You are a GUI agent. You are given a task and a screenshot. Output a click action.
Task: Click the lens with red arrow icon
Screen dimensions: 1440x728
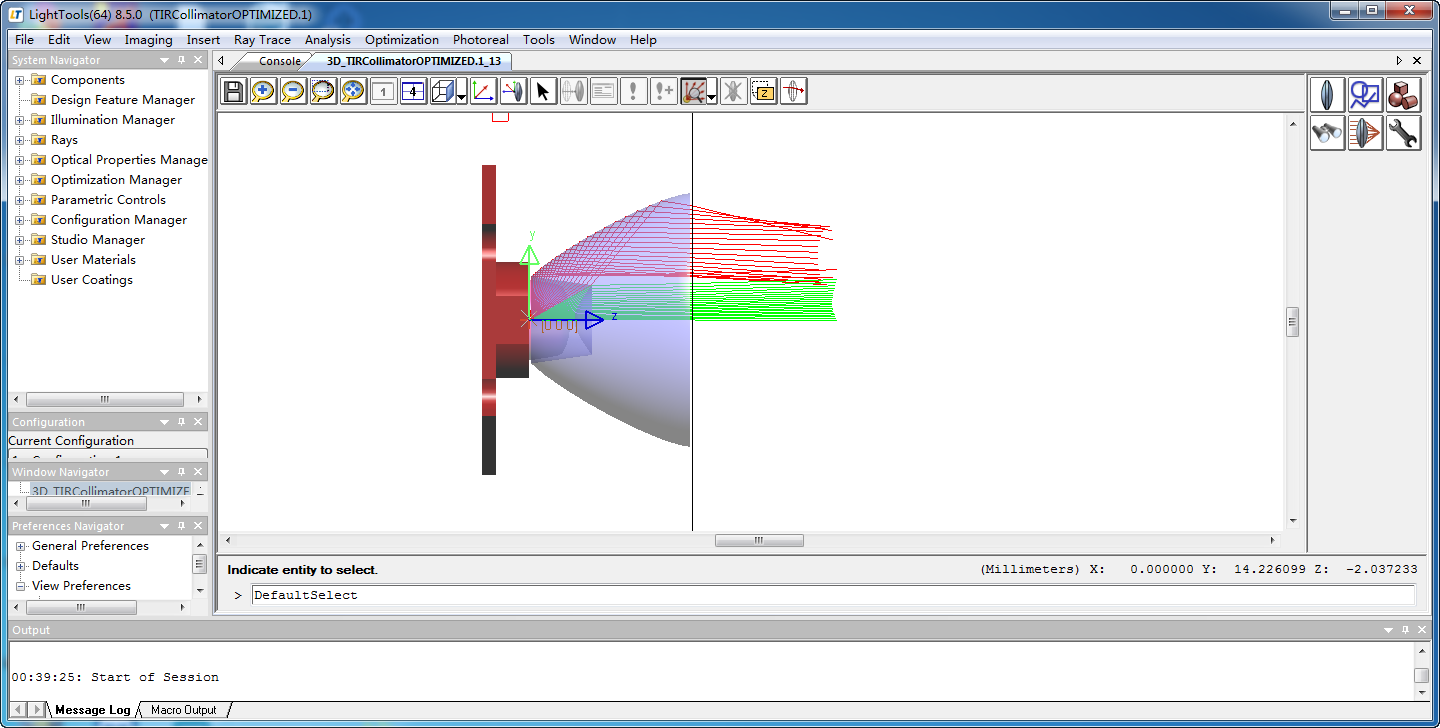(x=793, y=92)
